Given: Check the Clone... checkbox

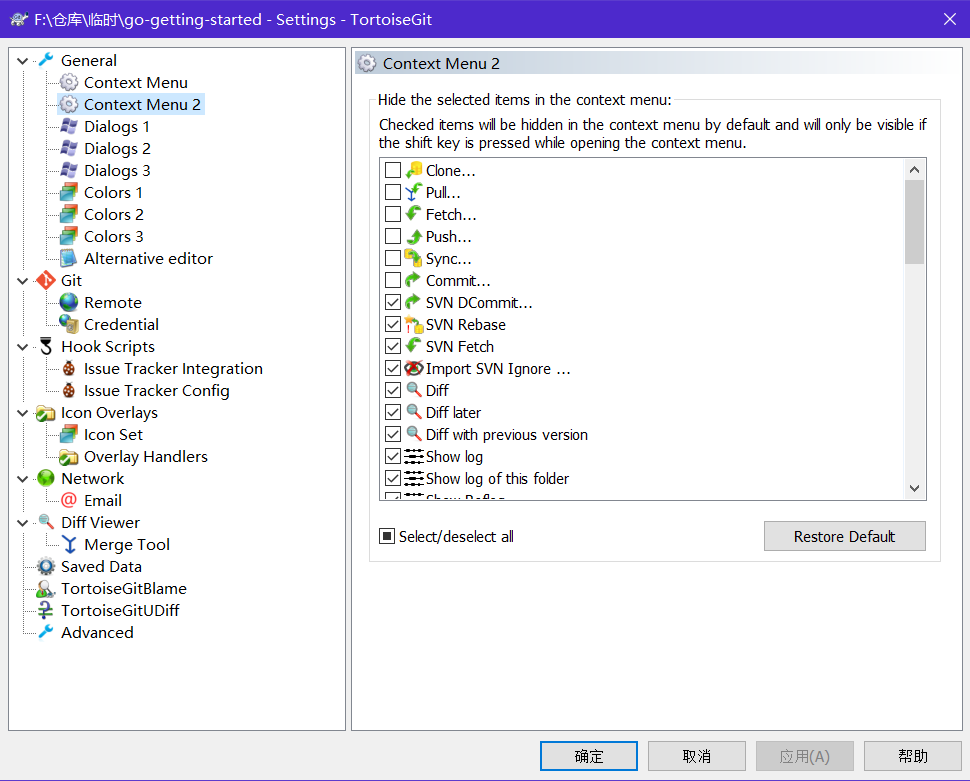Looking at the screenshot, I should pyautogui.click(x=393, y=170).
